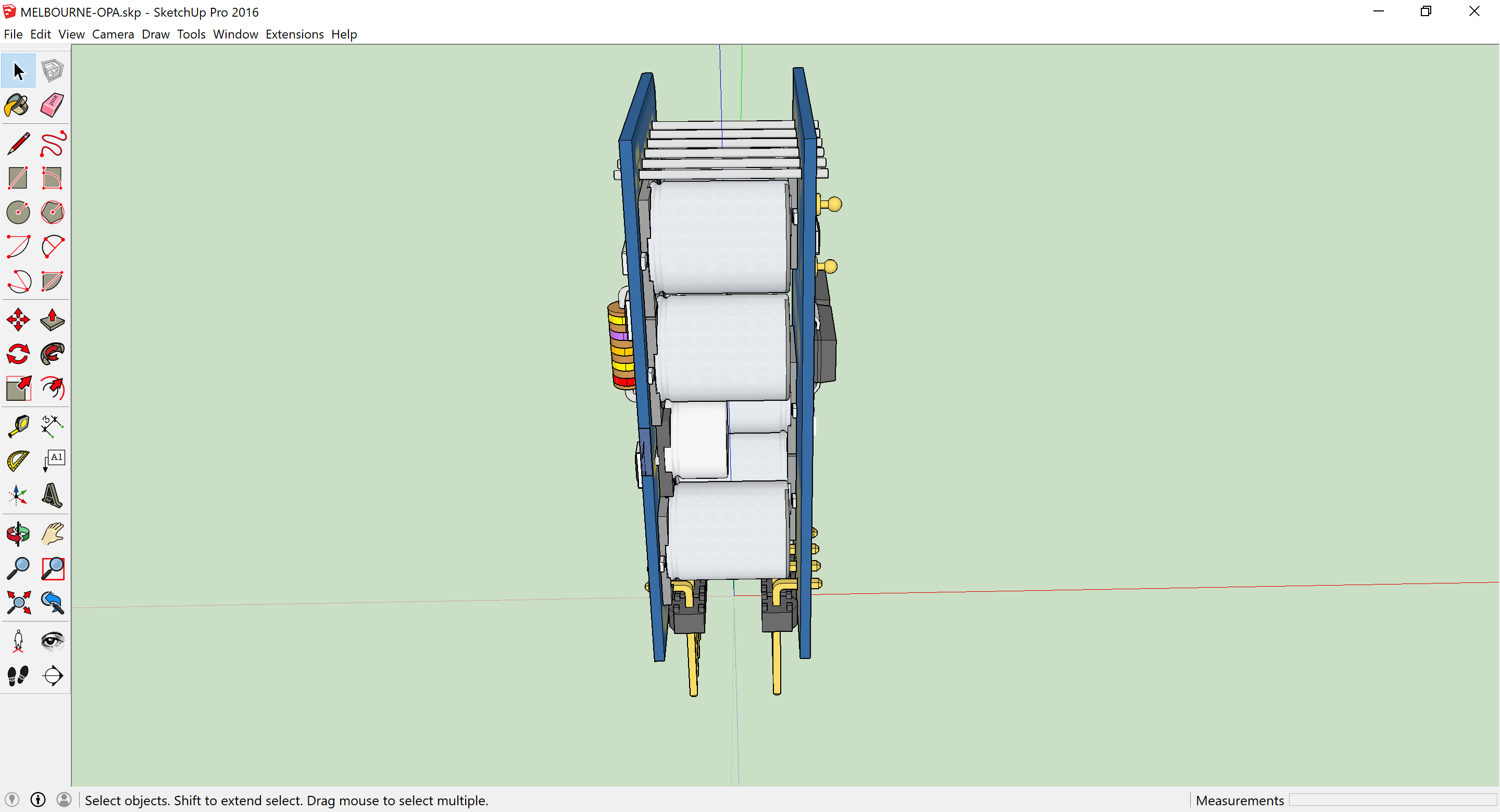Choose the Pan hand tool
Viewport: 1500px width, 812px height.
coord(53,534)
